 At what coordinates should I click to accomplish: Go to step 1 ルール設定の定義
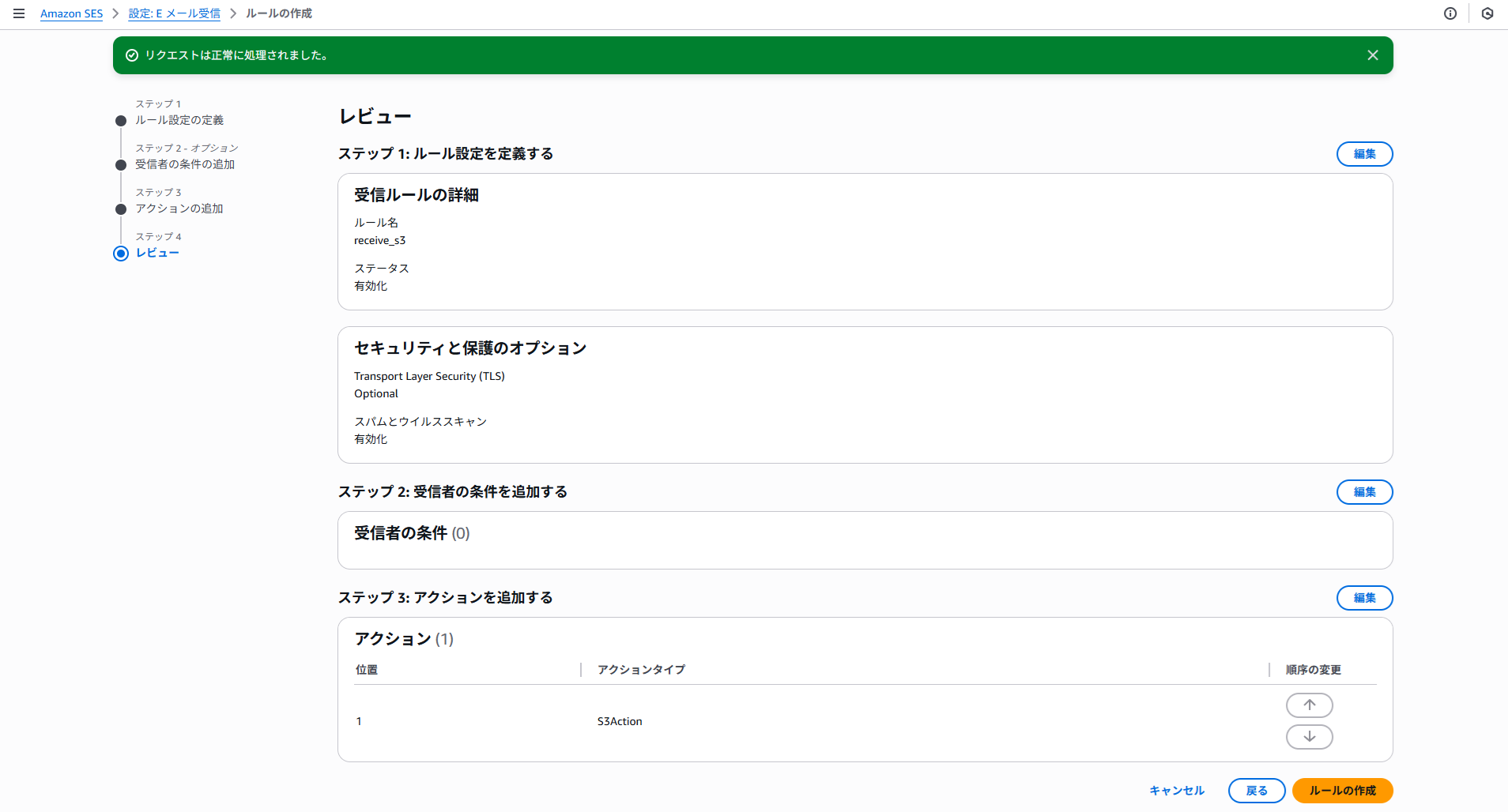click(x=179, y=120)
